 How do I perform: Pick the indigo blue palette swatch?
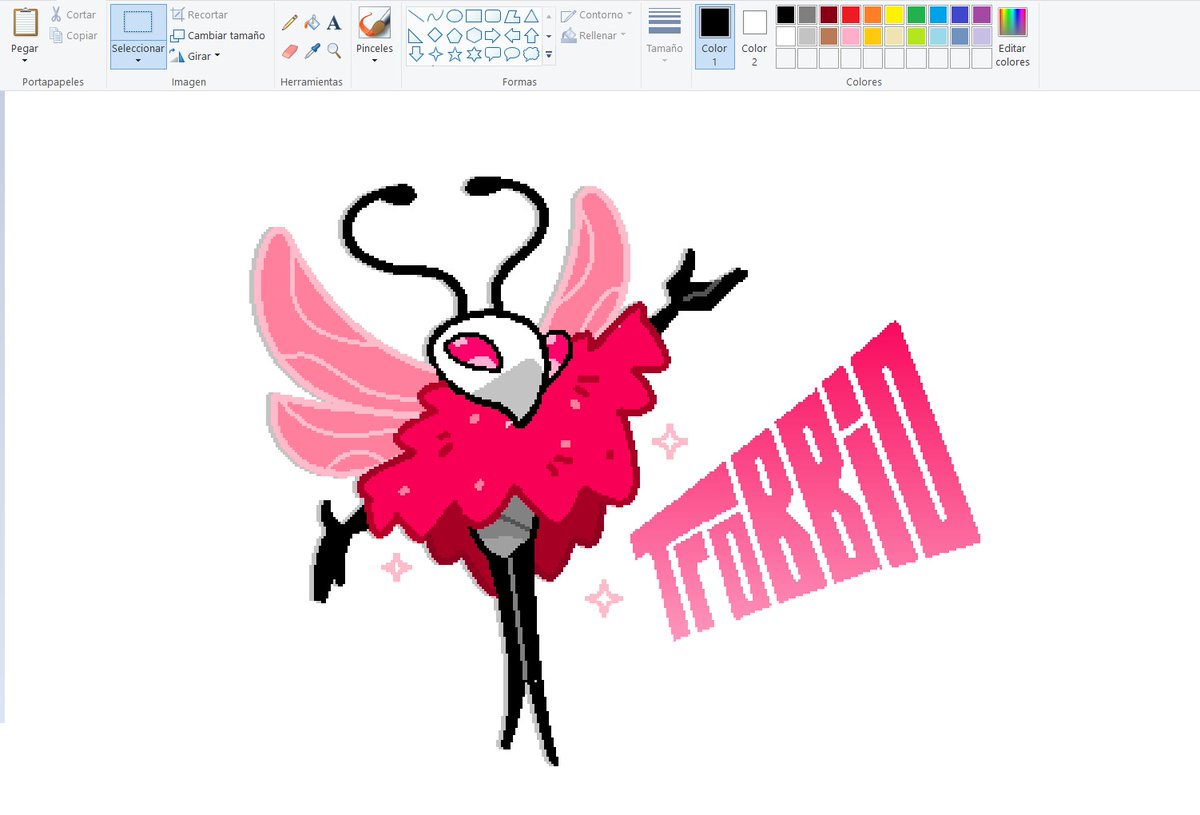(x=960, y=15)
